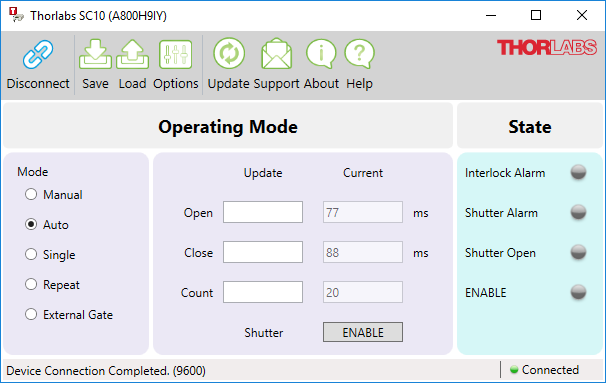606x383 pixels.
Task: Click the current Close value 88
Action: pyautogui.click(x=363, y=252)
